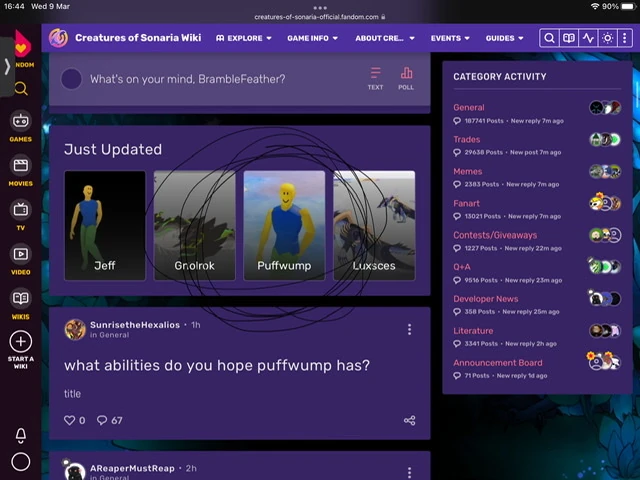This screenshot has width=640, height=480.
Task: Open the Jeff updated page card
Action: tap(105, 225)
